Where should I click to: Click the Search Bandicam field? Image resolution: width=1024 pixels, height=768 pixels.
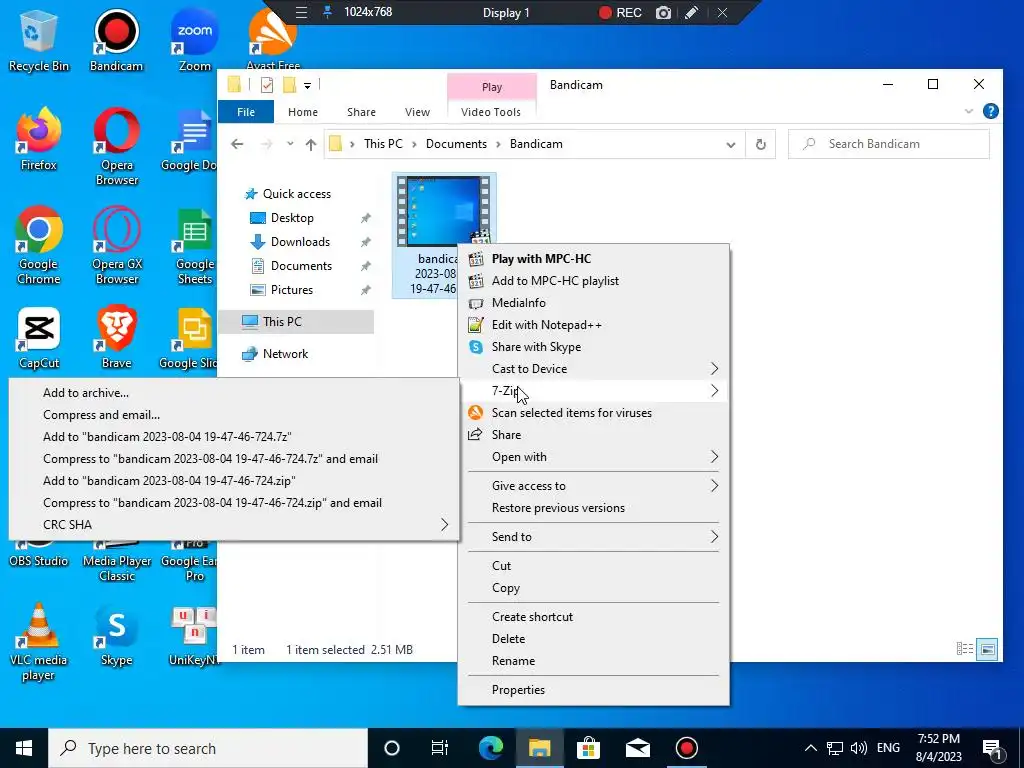coord(889,144)
